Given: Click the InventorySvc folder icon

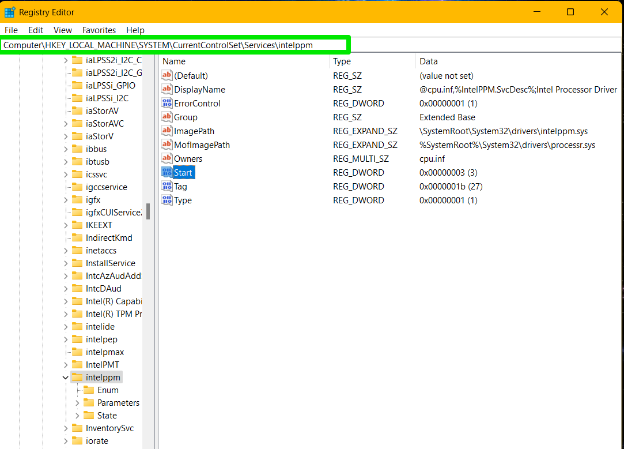Looking at the screenshot, I should coord(77,428).
